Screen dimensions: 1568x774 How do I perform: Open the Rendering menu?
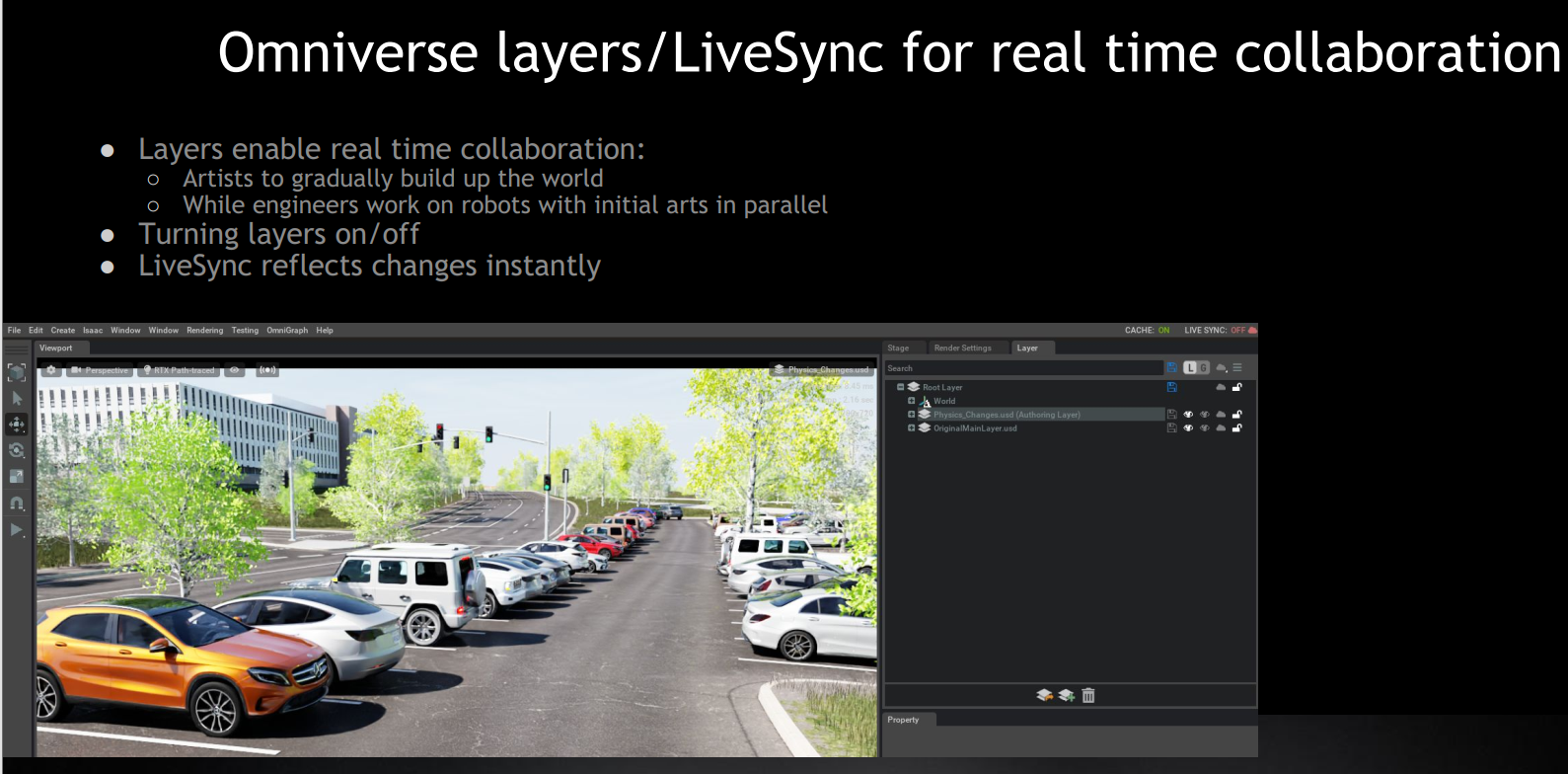[x=205, y=331]
